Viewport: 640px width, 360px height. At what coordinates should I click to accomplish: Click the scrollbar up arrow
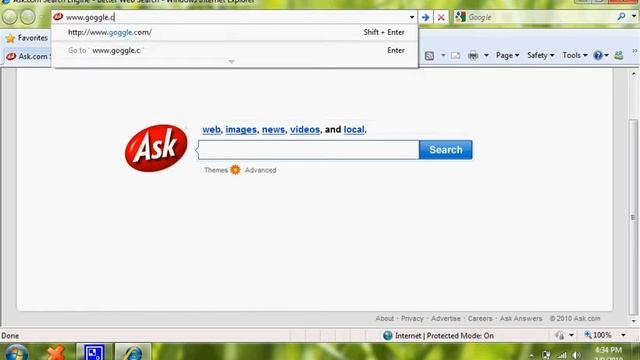click(633, 74)
